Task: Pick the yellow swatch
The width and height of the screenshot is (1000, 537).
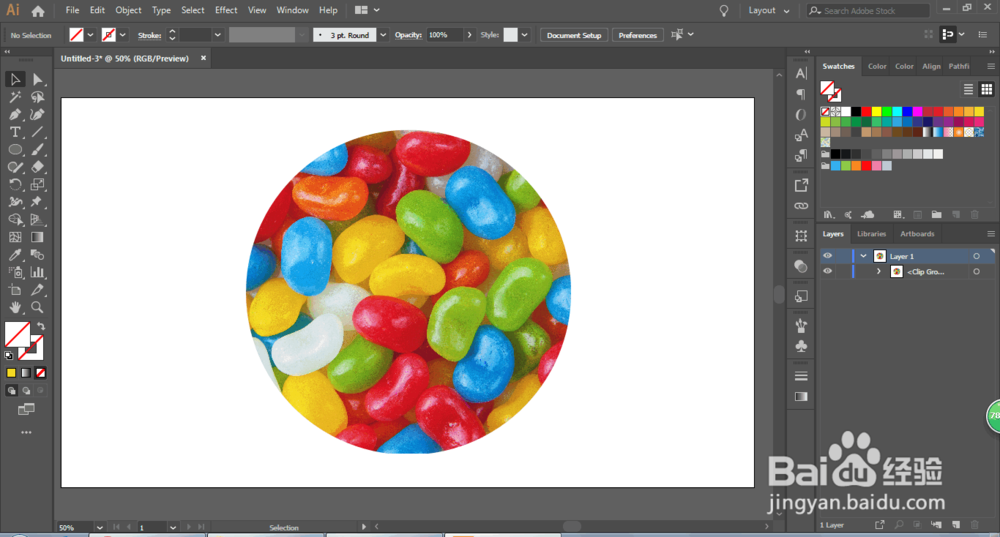Action: point(876,112)
